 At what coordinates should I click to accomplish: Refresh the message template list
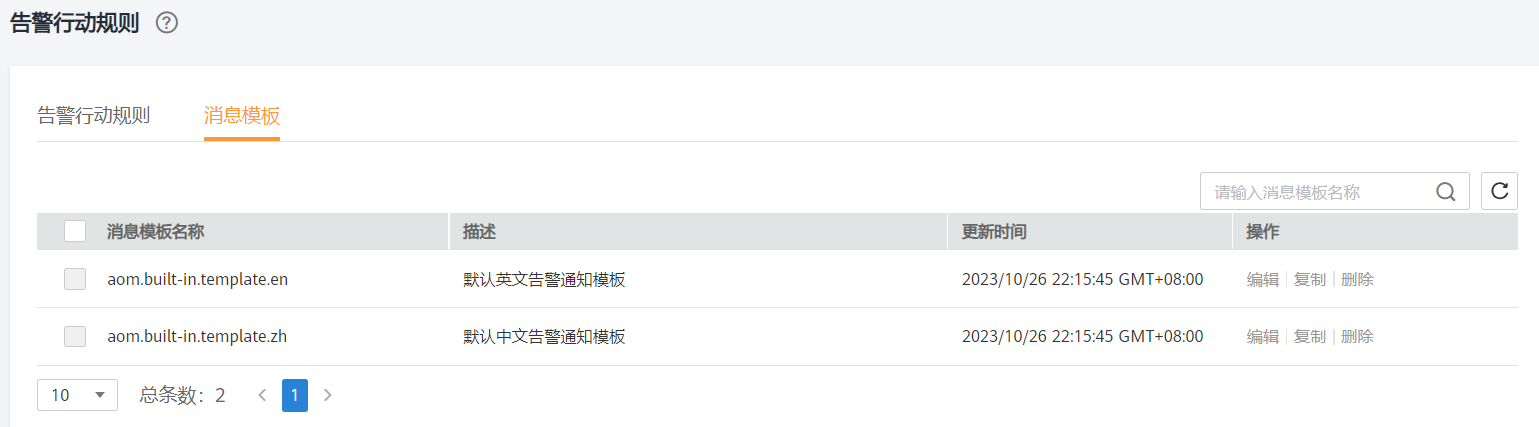pyautogui.click(x=1499, y=191)
